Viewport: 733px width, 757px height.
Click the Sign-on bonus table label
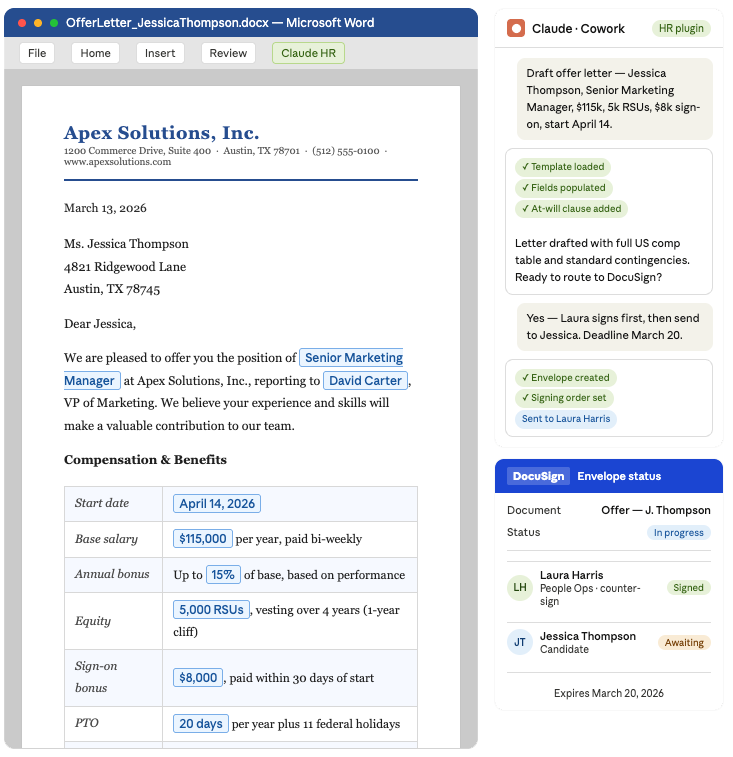96,677
